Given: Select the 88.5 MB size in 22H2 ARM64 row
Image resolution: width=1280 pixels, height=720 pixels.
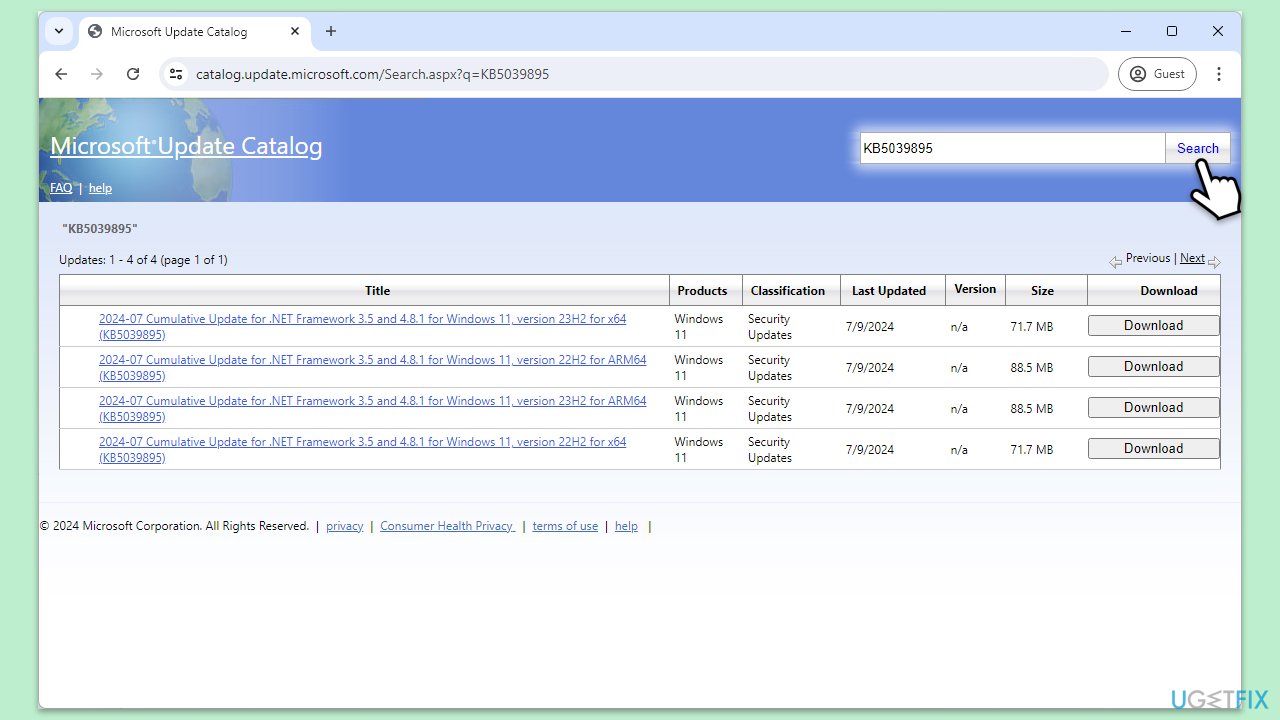Looking at the screenshot, I should tap(1031, 368).
